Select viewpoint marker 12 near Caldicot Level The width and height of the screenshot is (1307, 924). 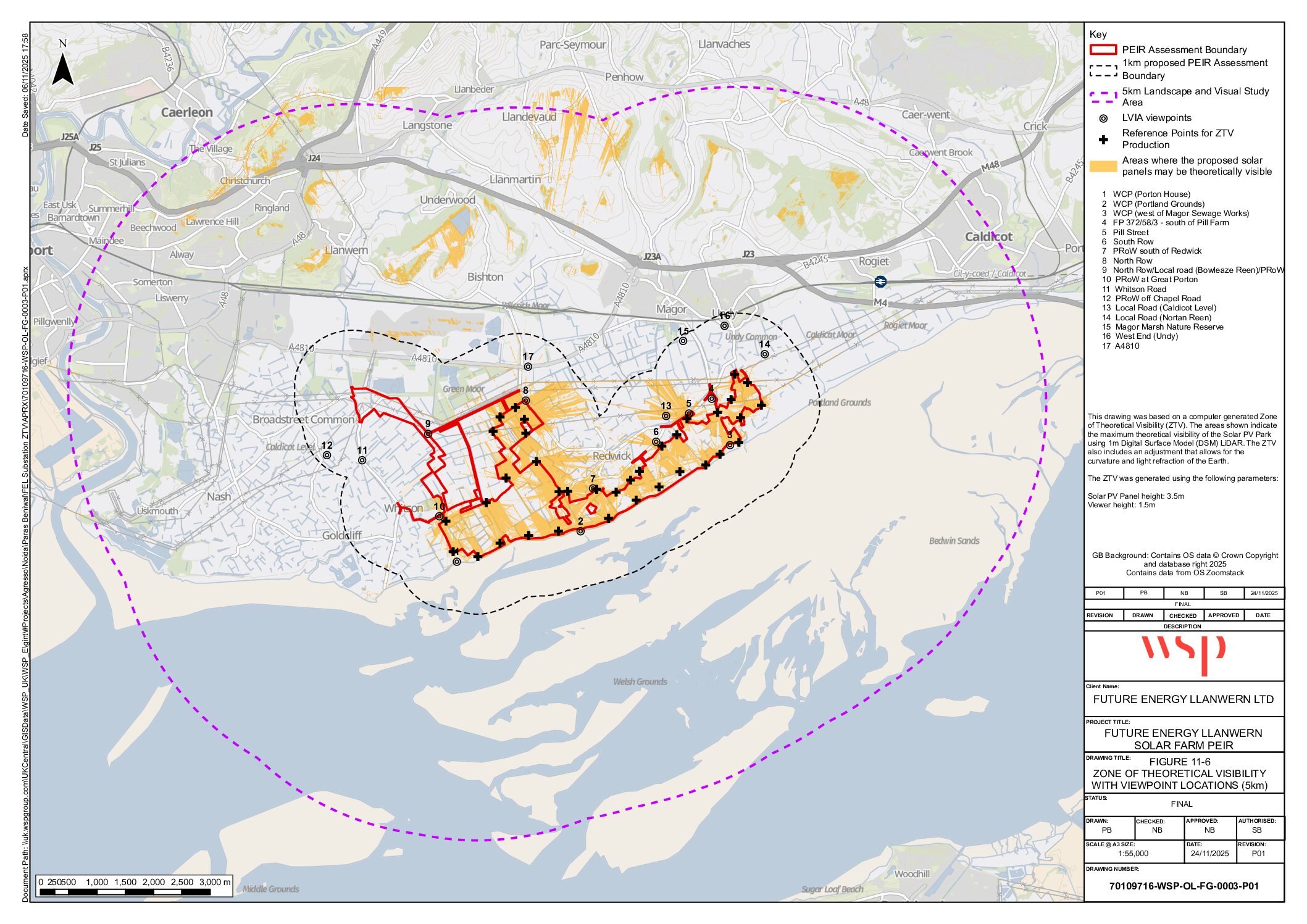[x=327, y=456]
